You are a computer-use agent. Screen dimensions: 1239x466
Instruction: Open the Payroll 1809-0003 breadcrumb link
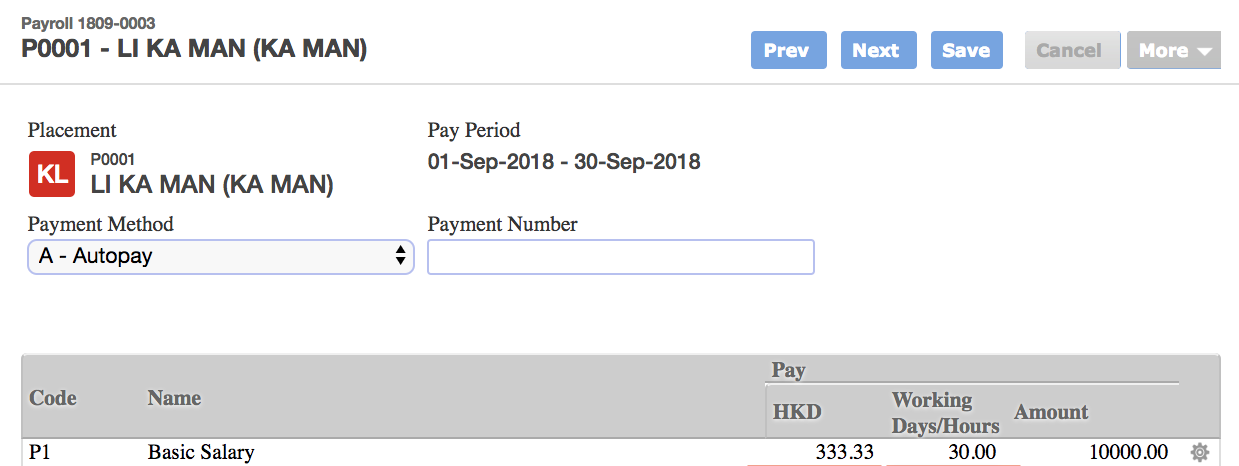pos(88,23)
